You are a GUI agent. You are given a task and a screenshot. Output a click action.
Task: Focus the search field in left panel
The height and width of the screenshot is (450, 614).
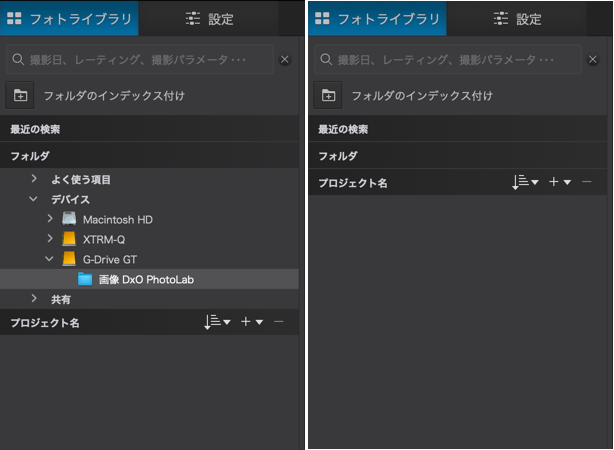[x=140, y=60]
